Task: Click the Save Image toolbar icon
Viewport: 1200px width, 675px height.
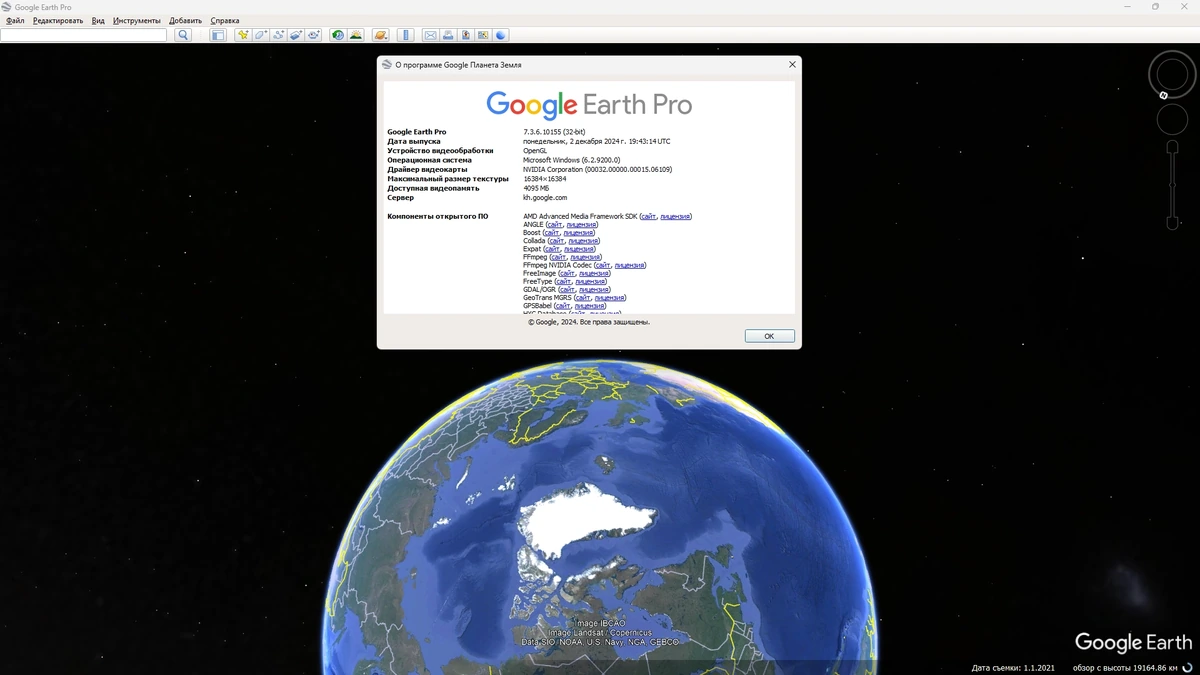Action: click(x=466, y=35)
